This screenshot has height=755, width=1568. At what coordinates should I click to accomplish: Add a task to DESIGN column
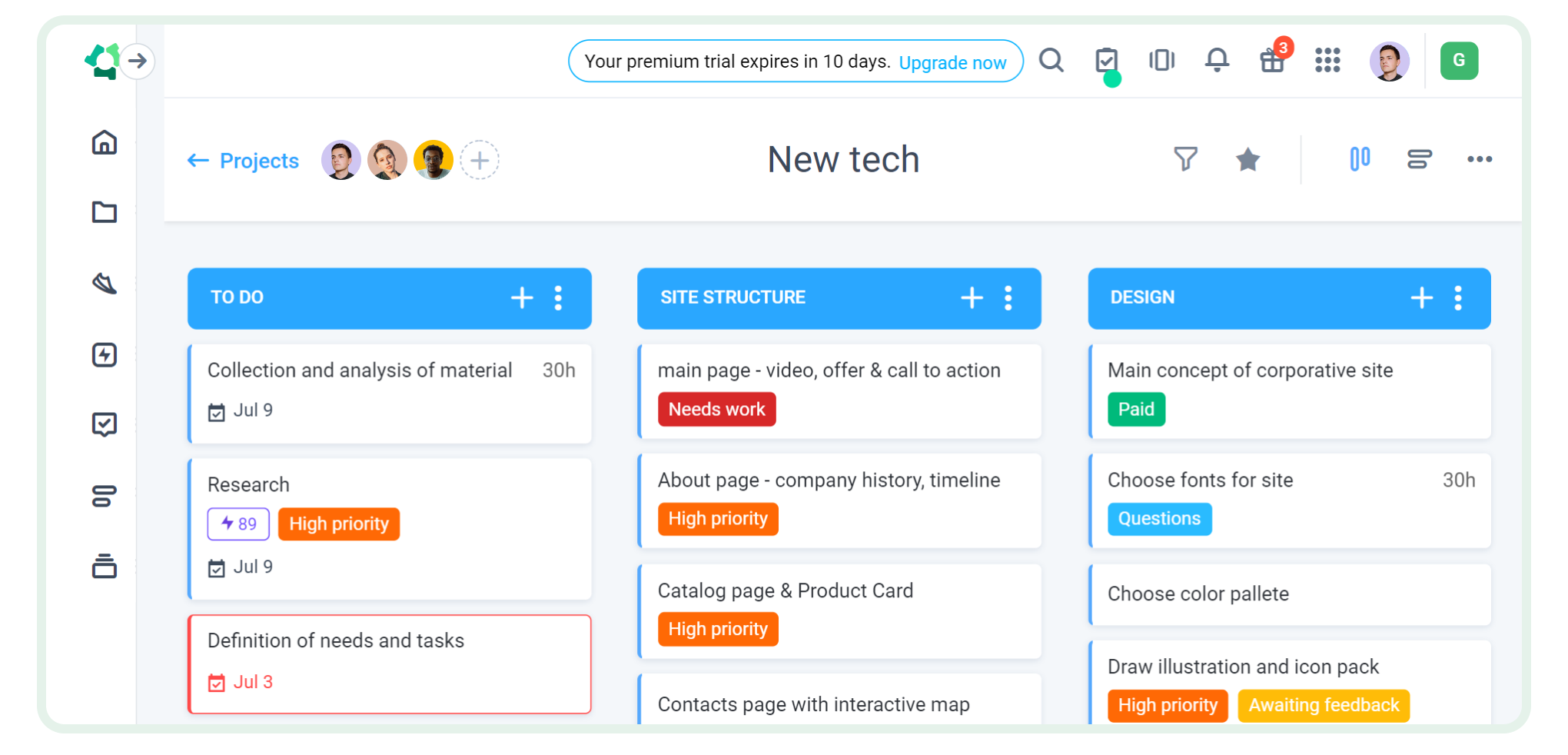pos(1421,298)
